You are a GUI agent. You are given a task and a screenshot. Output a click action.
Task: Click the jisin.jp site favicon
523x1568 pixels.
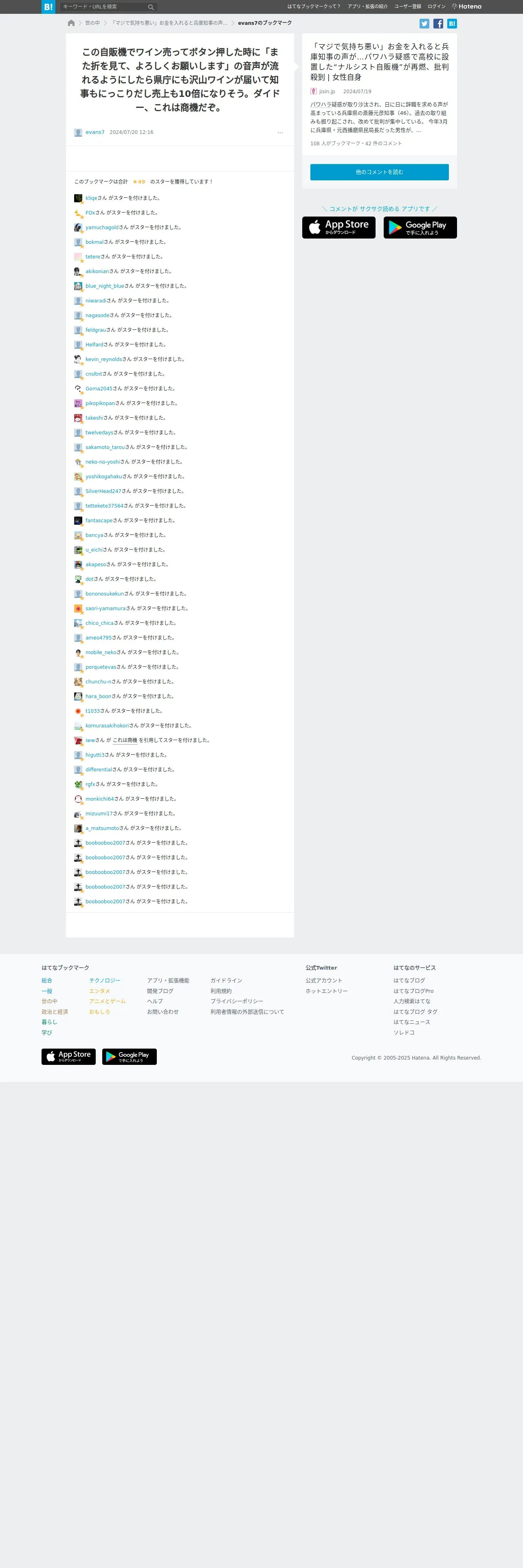(314, 91)
